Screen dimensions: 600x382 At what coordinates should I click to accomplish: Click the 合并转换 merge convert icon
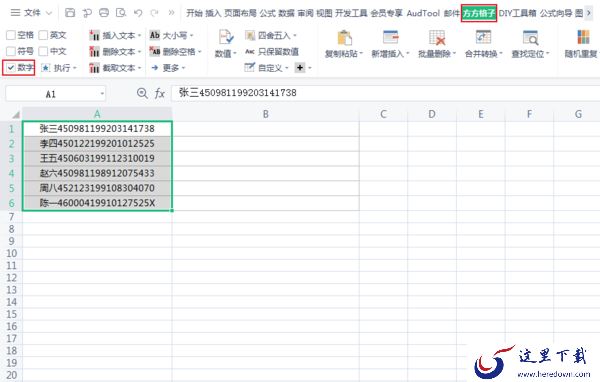point(483,38)
